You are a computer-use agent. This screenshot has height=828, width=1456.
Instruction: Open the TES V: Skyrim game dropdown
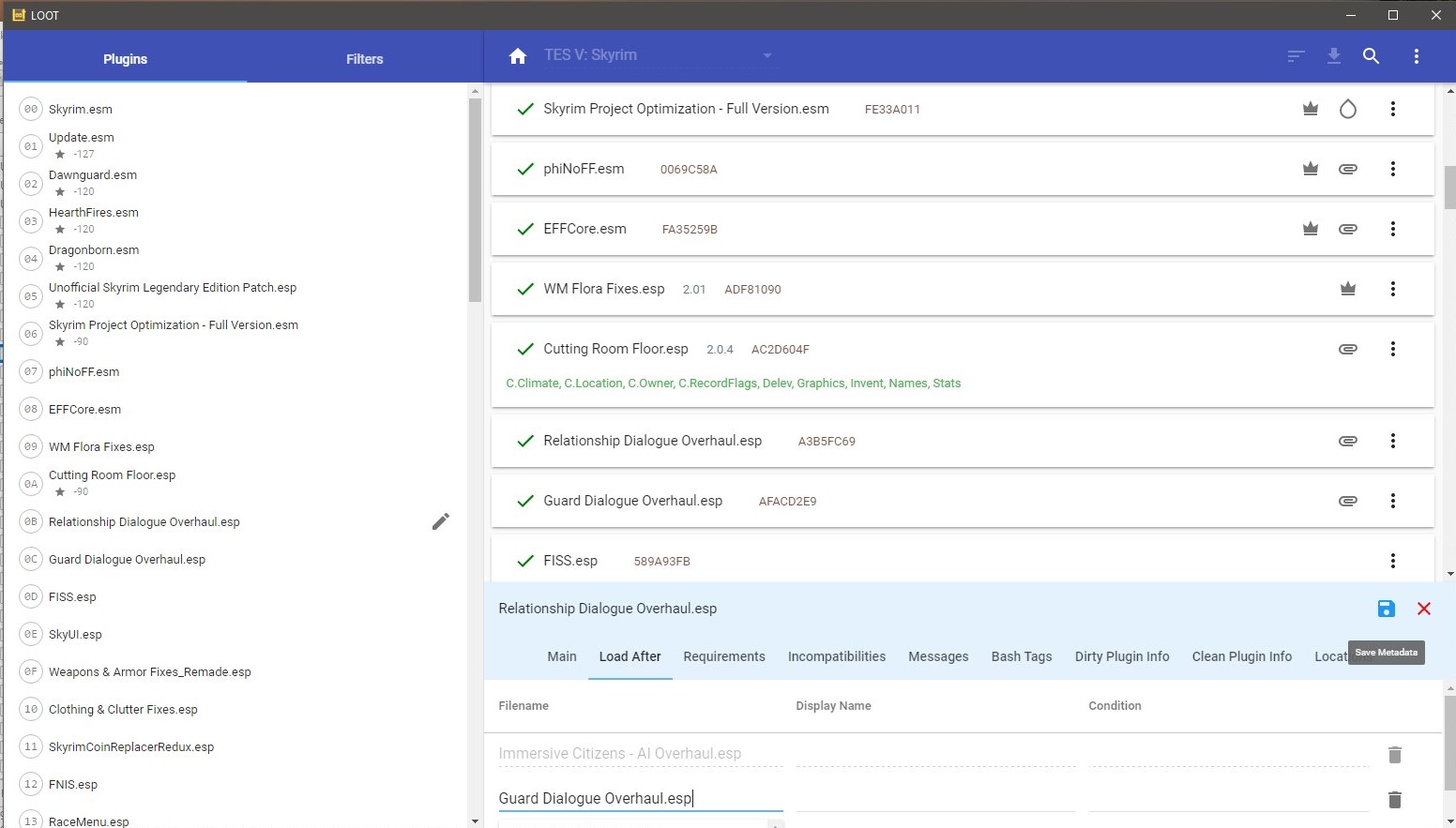766,55
